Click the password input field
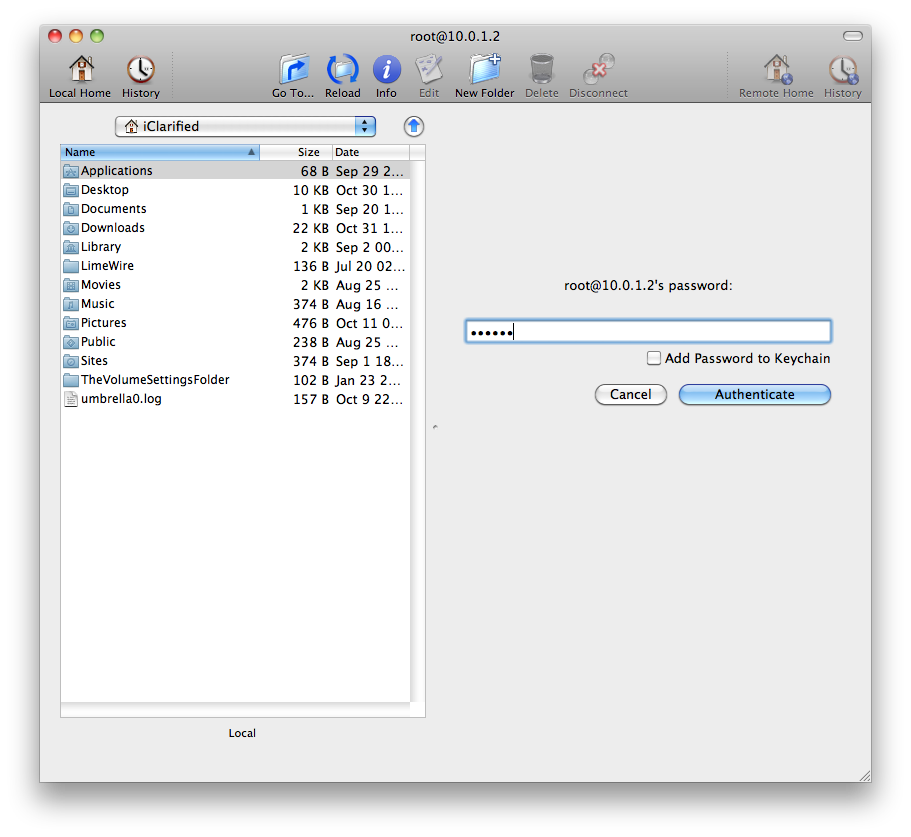The height and width of the screenshot is (837, 911). [648, 332]
